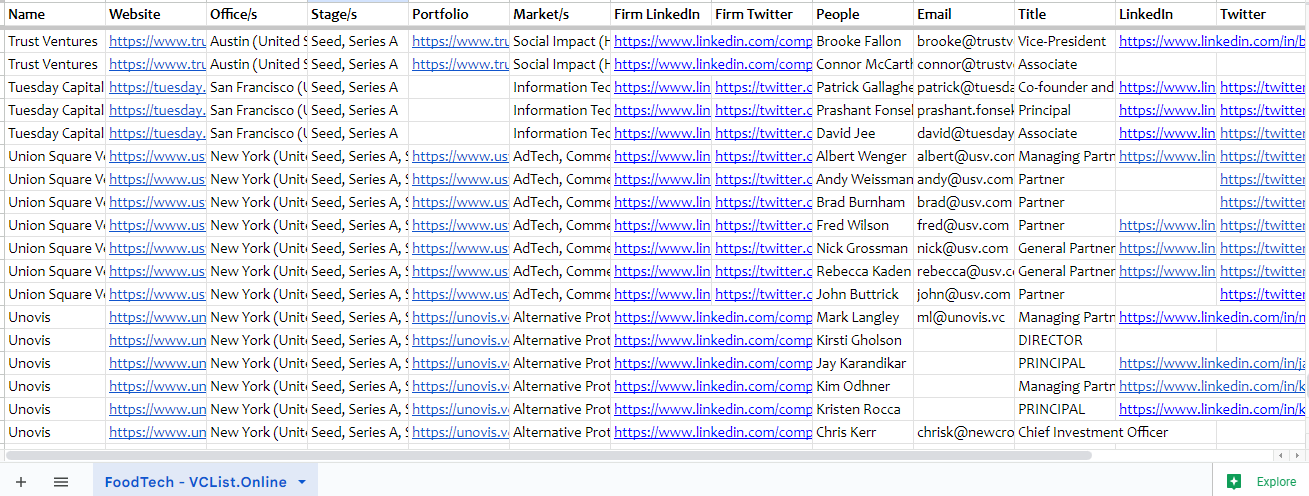The width and height of the screenshot is (1309, 496).
Task: Click the left scroll arrow beside the horizontal scrollbar
Action: (x=1281, y=455)
